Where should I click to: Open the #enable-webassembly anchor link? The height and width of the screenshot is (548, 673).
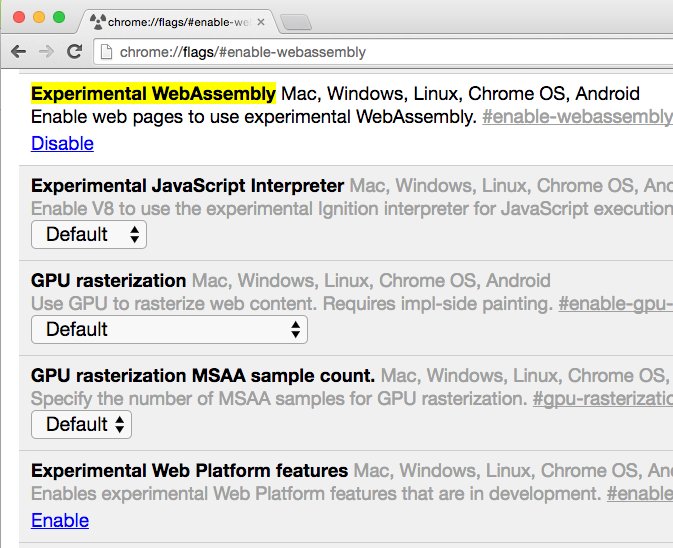pos(577,117)
